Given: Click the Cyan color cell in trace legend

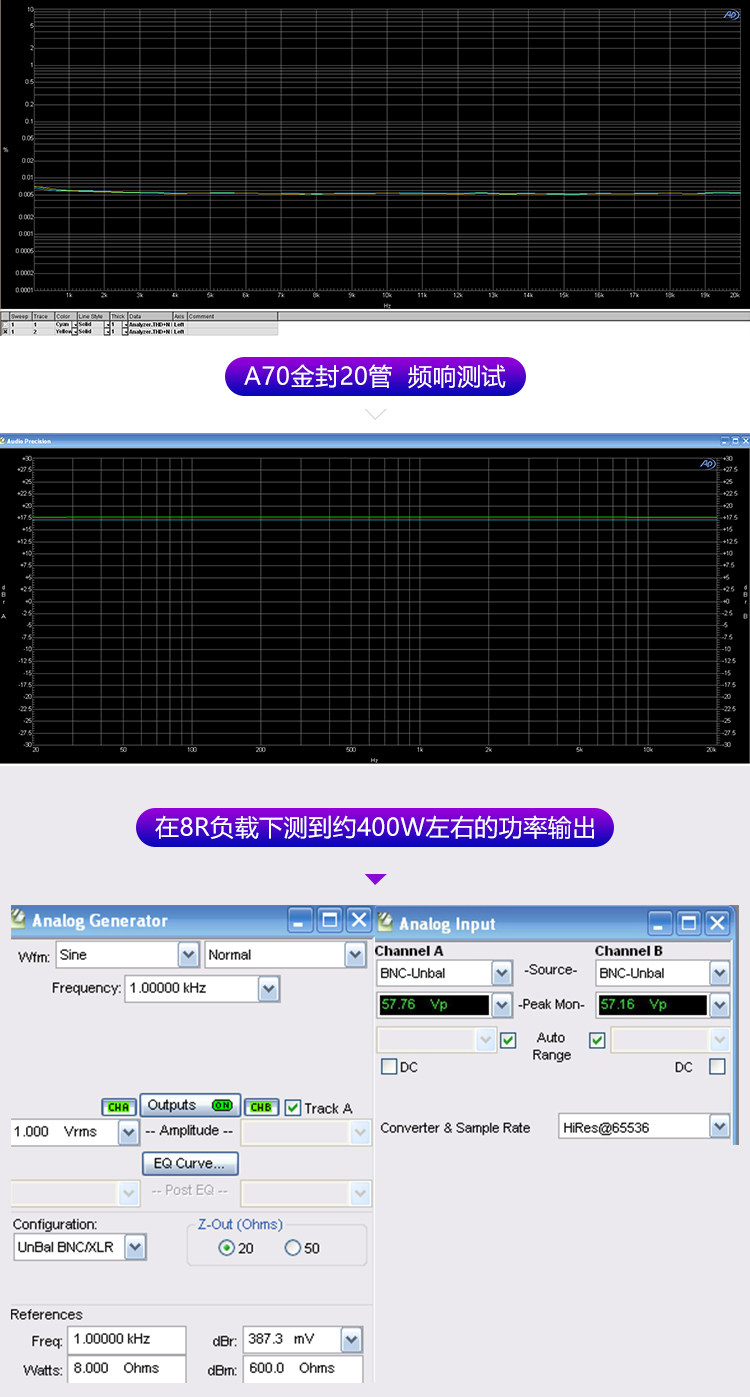Looking at the screenshot, I should (62, 325).
